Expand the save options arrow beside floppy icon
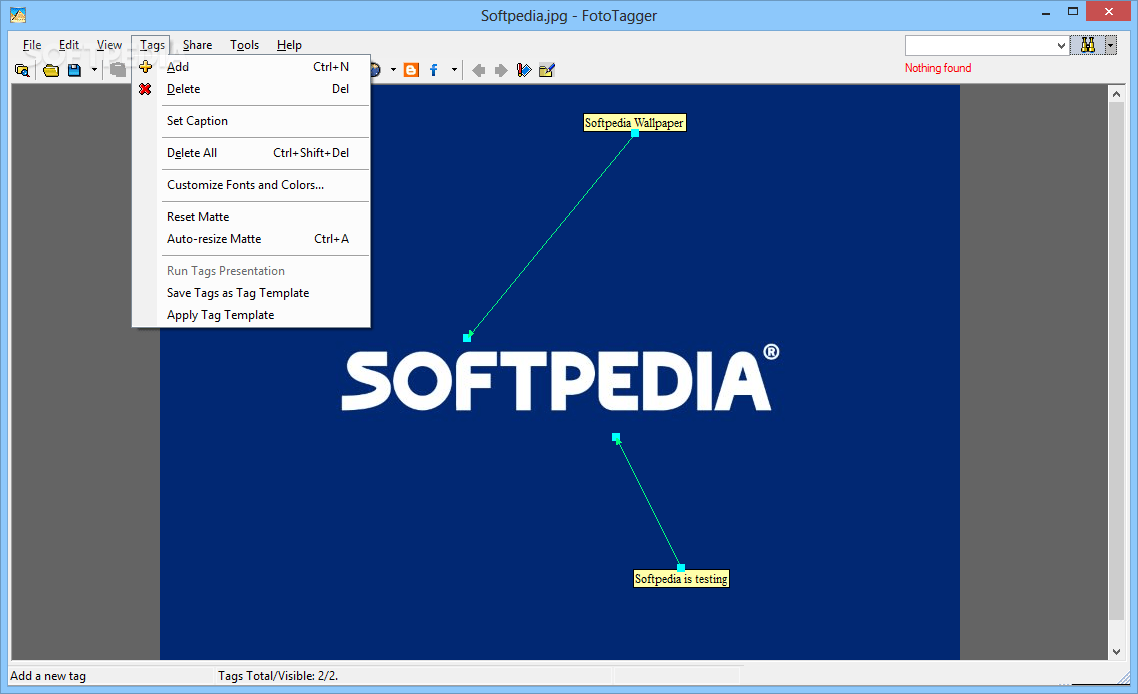Image resolution: width=1138 pixels, height=694 pixels. 94,70
